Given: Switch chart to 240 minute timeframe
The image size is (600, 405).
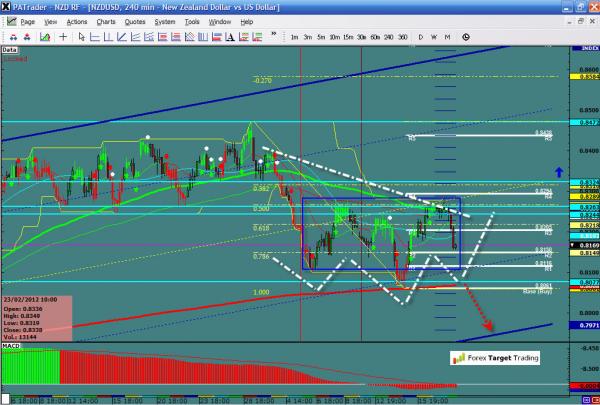Looking at the screenshot, I should click(387, 37).
